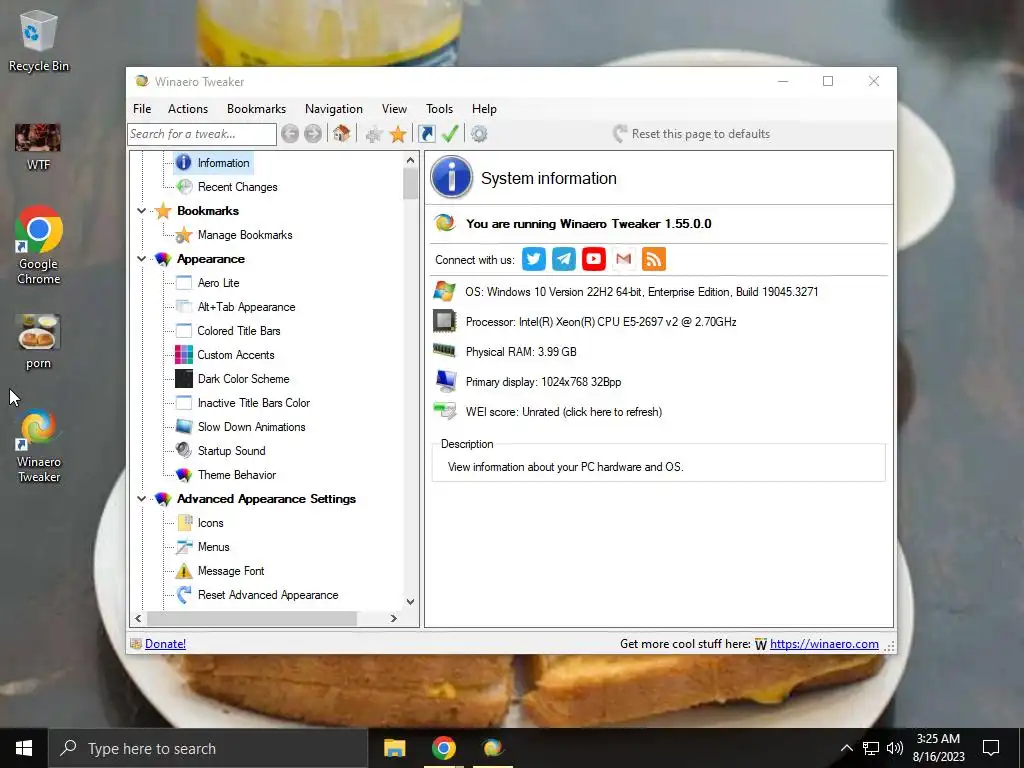Click the tree horizontal scroll left arrow
Viewport: 1024px width, 768px height.
pyautogui.click(x=138, y=618)
